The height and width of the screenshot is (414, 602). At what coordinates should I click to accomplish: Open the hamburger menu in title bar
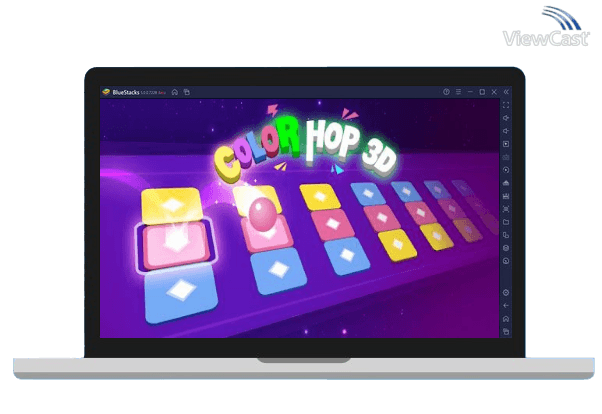tap(458, 92)
